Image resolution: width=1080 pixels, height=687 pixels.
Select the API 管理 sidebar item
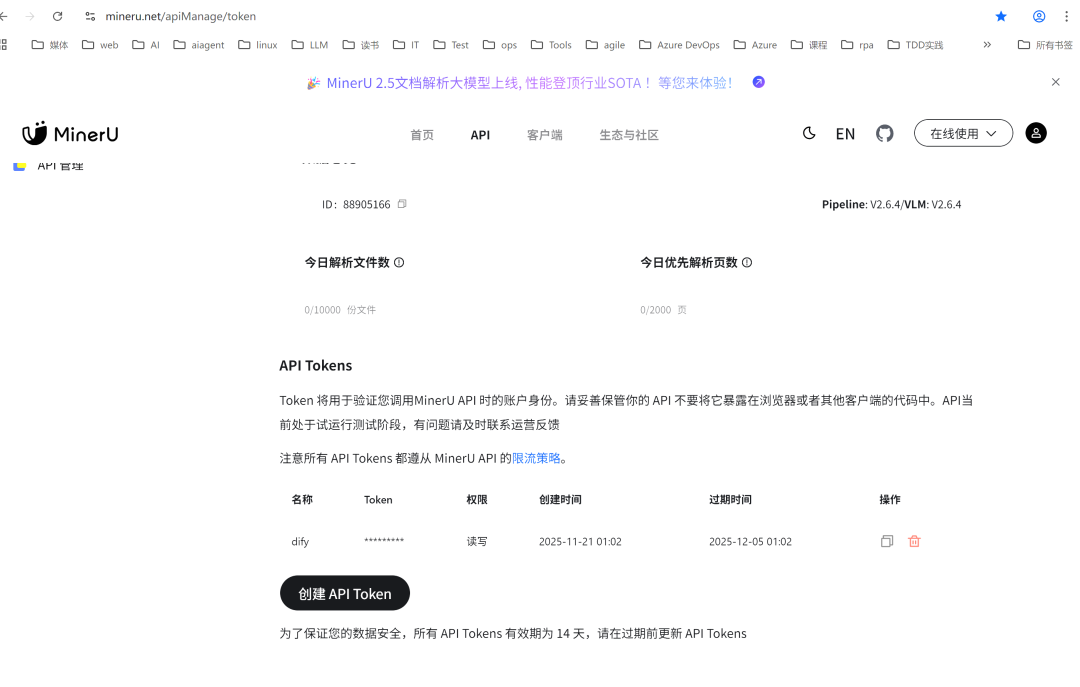tap(48, 165)
